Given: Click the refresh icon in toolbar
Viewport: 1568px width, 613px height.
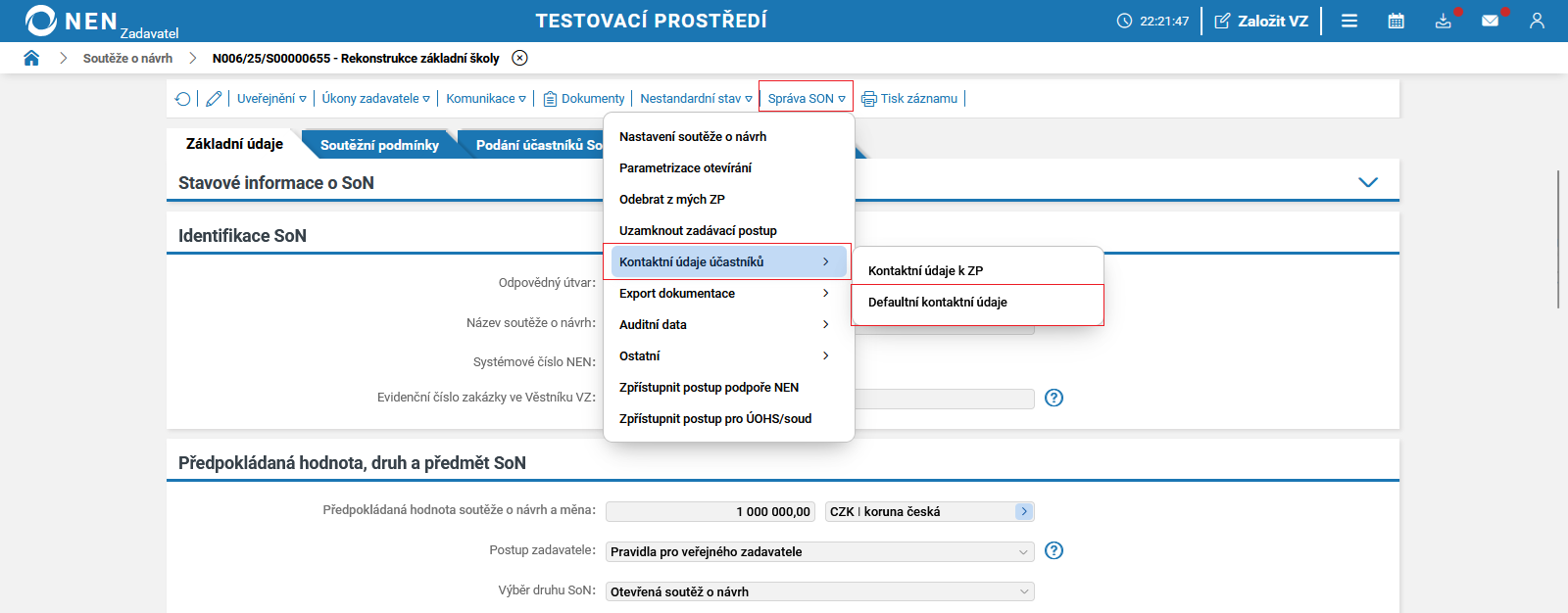Looking at the screenshot, I should [183, 99].
